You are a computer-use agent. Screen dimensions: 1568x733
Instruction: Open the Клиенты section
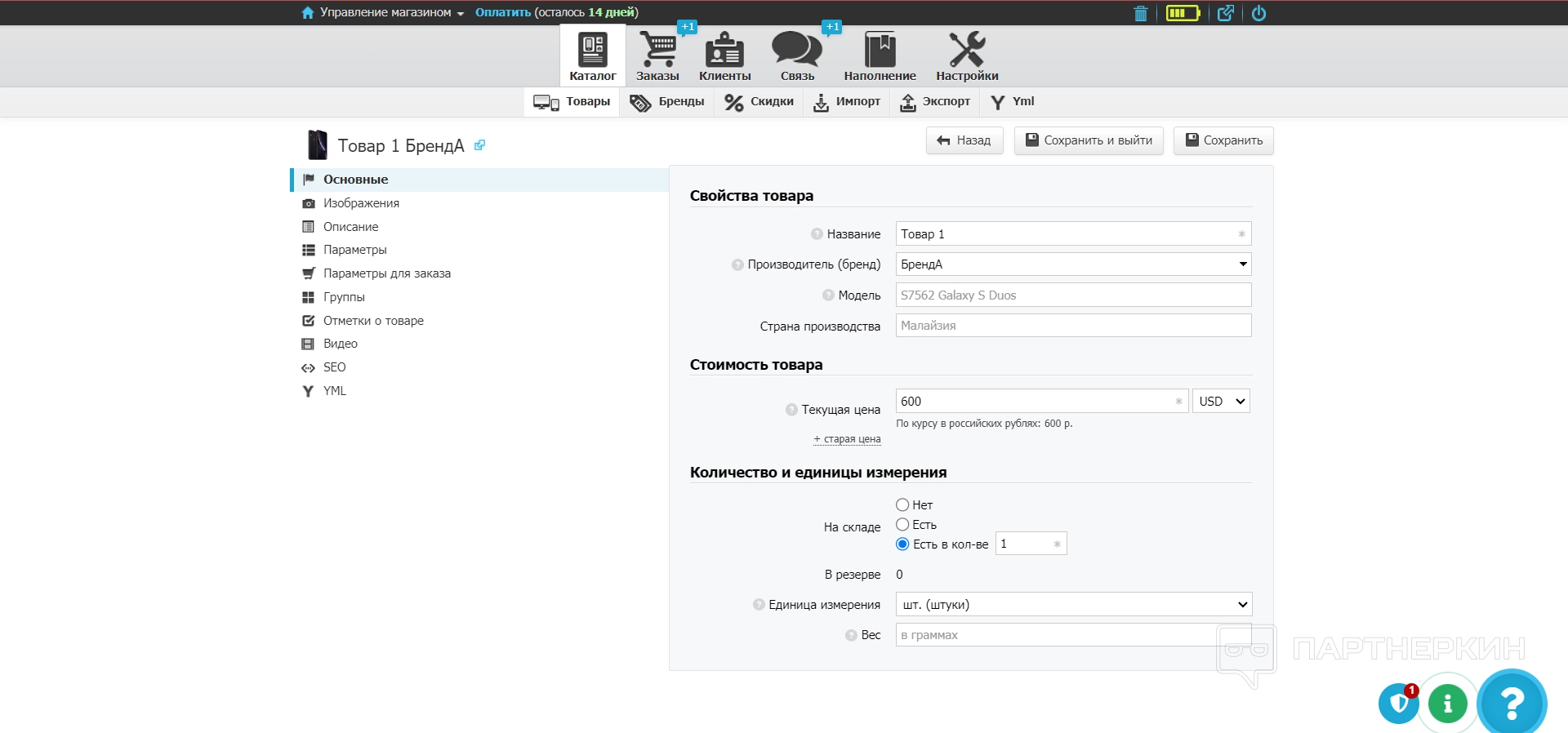(x=724, y=56)
